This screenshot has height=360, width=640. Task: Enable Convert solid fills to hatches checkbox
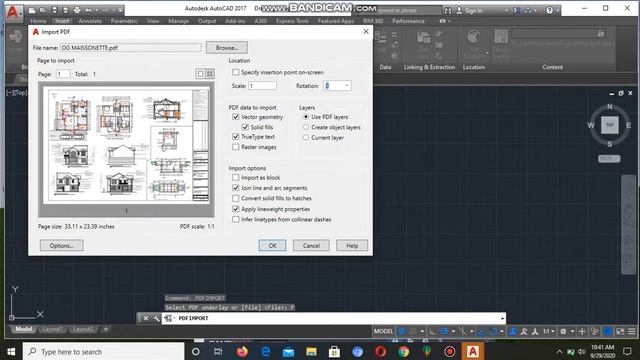pos(236,198)
